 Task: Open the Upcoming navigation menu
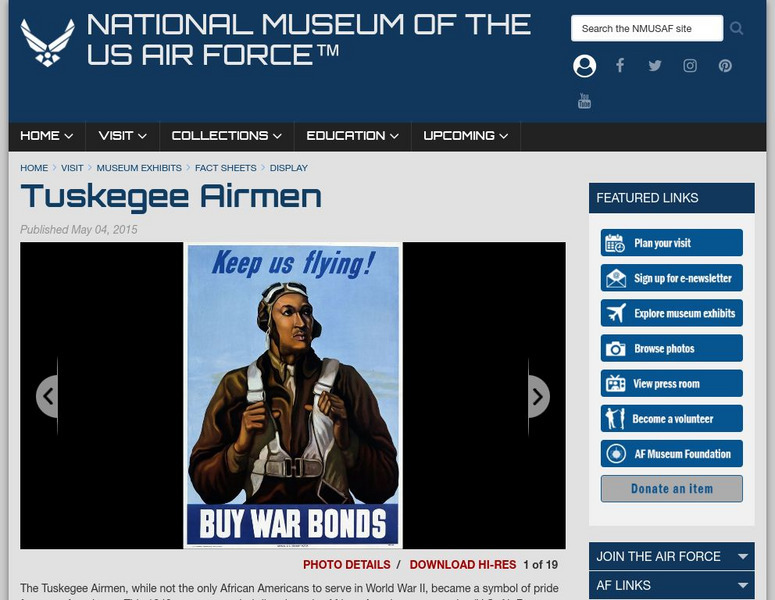click(x=466, y=136)
